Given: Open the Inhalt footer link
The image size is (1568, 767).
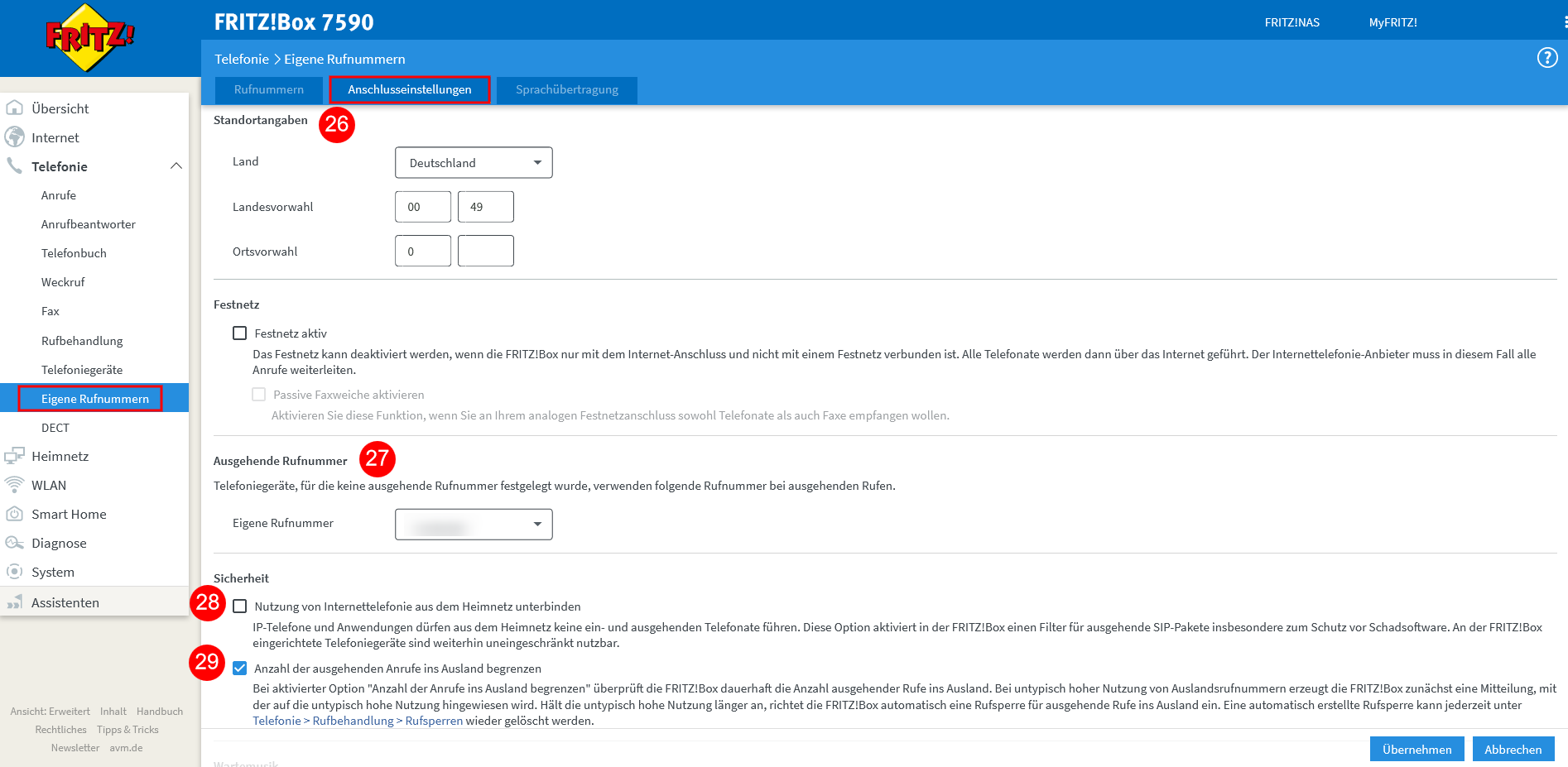Looking at the screenshot, I should coord(113,712).
